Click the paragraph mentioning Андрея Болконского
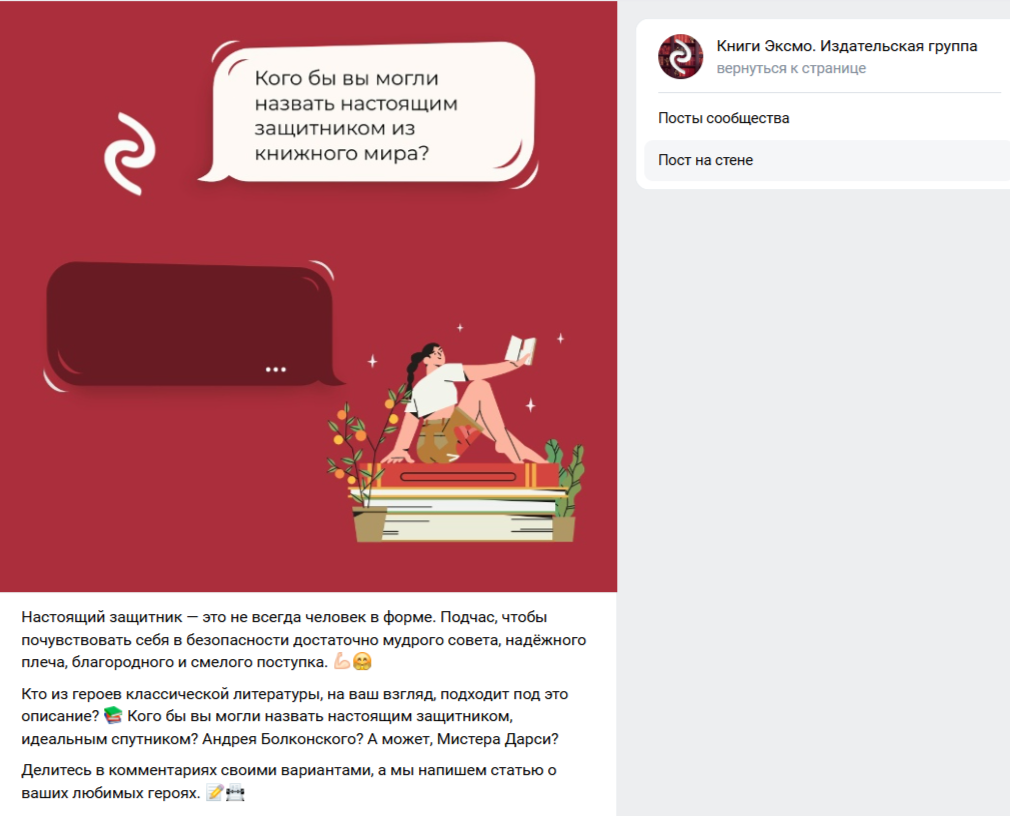Screen dimensions: 1010x816 tap(295, 716)
